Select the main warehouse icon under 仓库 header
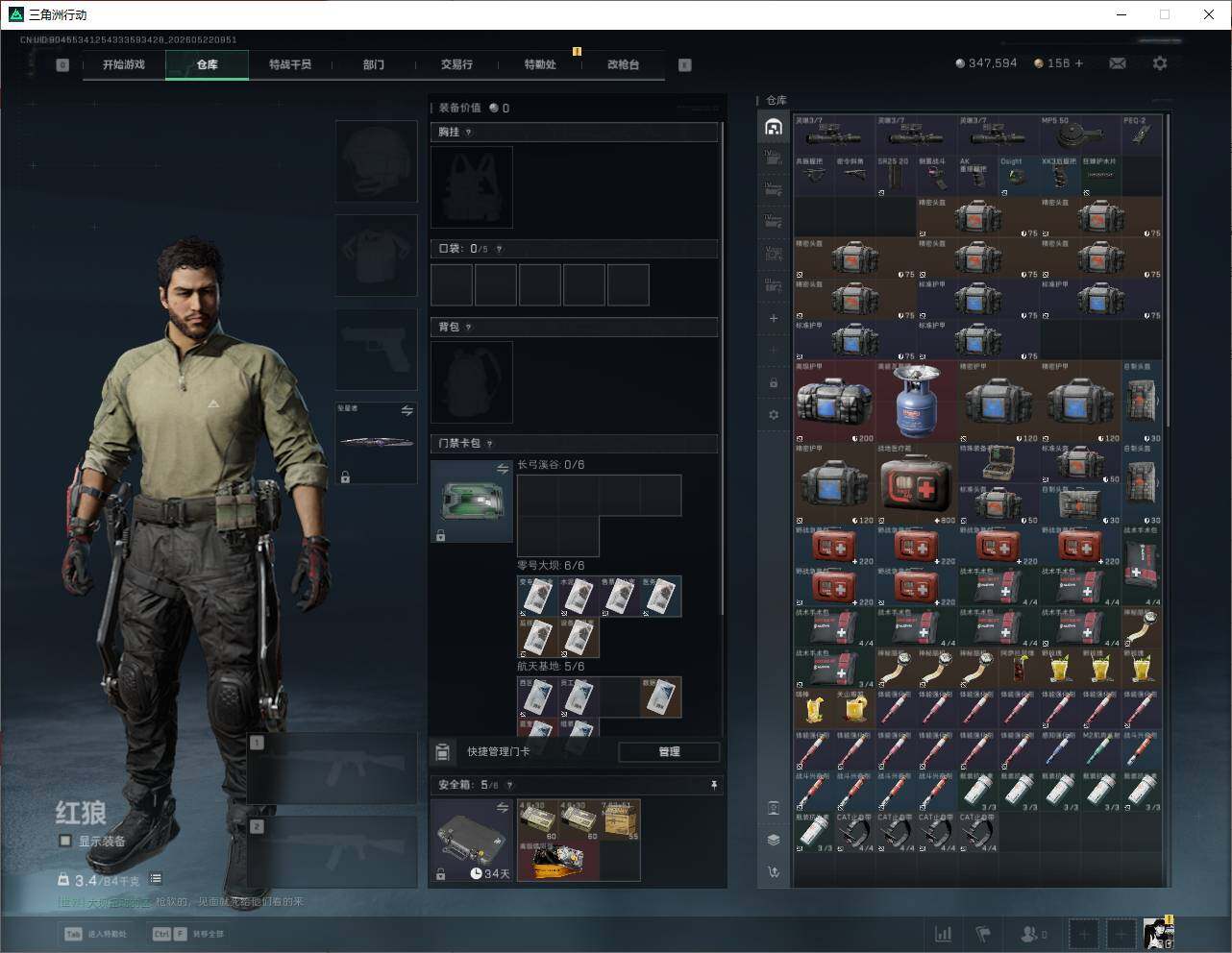The width and height of the screenshot is (1232, 953). [774, 127]
